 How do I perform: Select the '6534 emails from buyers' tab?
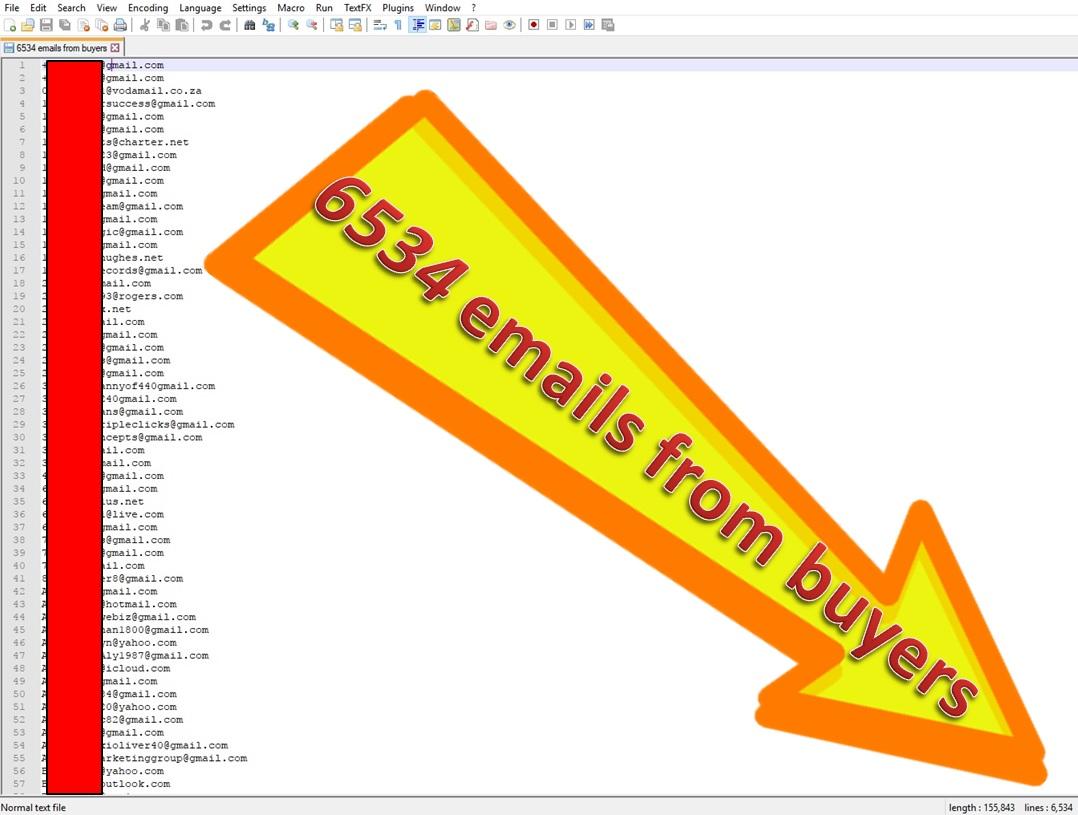point(60,46)
